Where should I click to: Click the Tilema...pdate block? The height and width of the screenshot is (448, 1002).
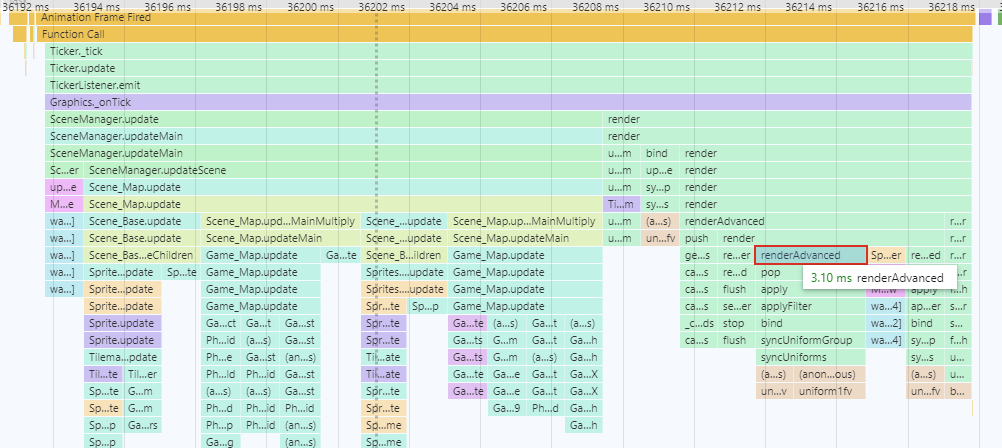(123, 357)
